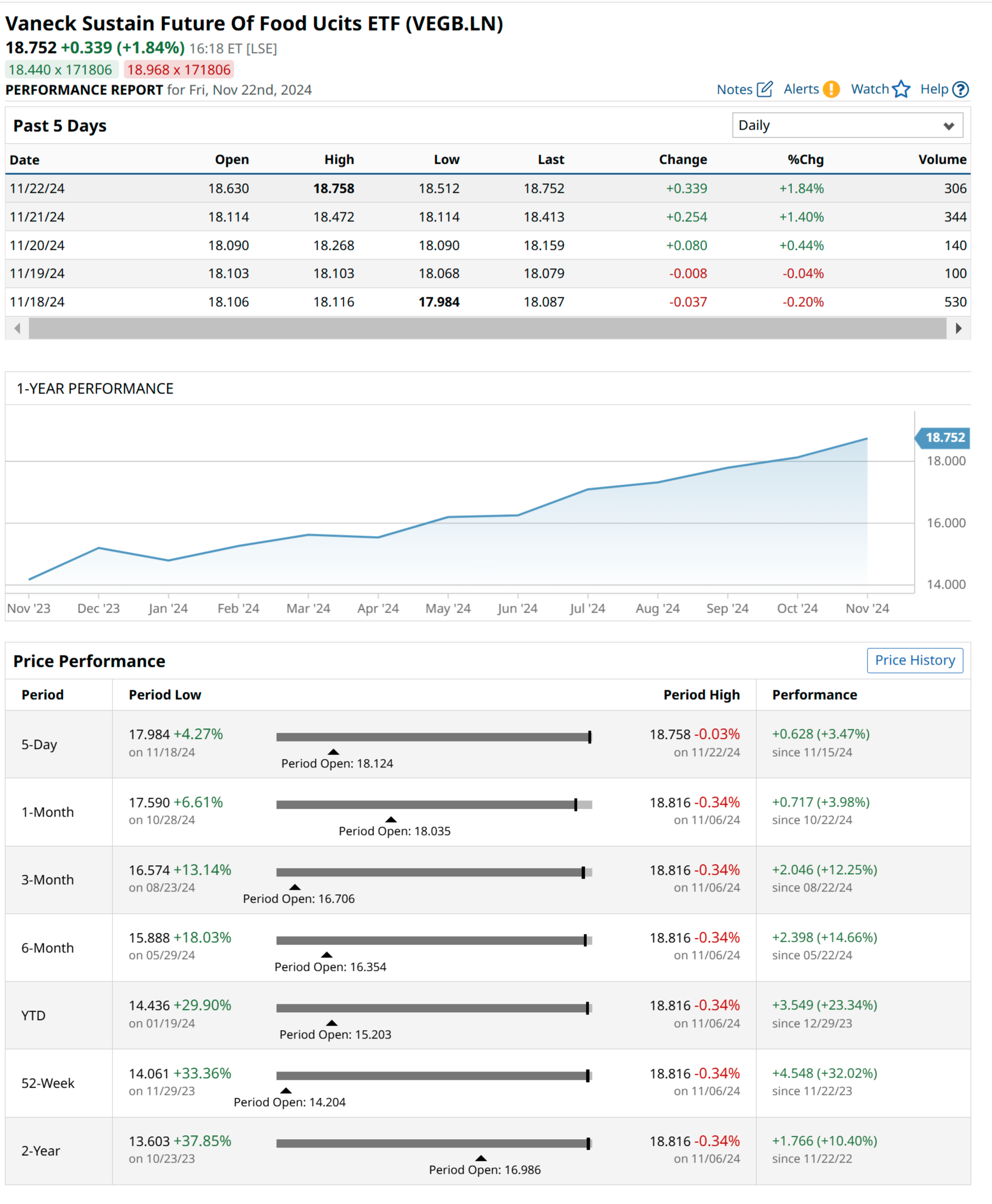Click the bold low value 17.984 in table
The width and height of the screenshot is (992, 1204).
439,302
